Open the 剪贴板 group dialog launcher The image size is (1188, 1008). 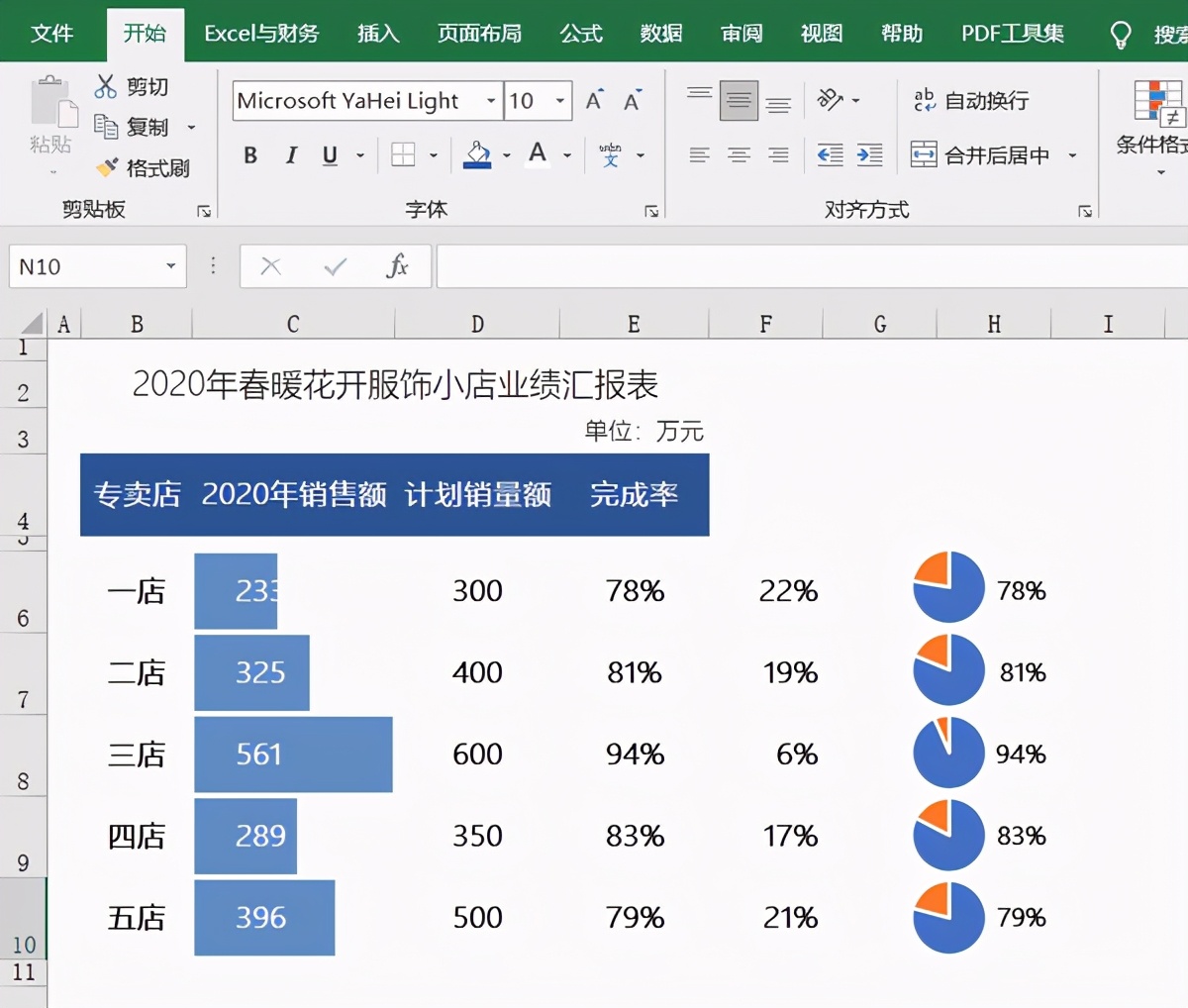pos(203,209)
